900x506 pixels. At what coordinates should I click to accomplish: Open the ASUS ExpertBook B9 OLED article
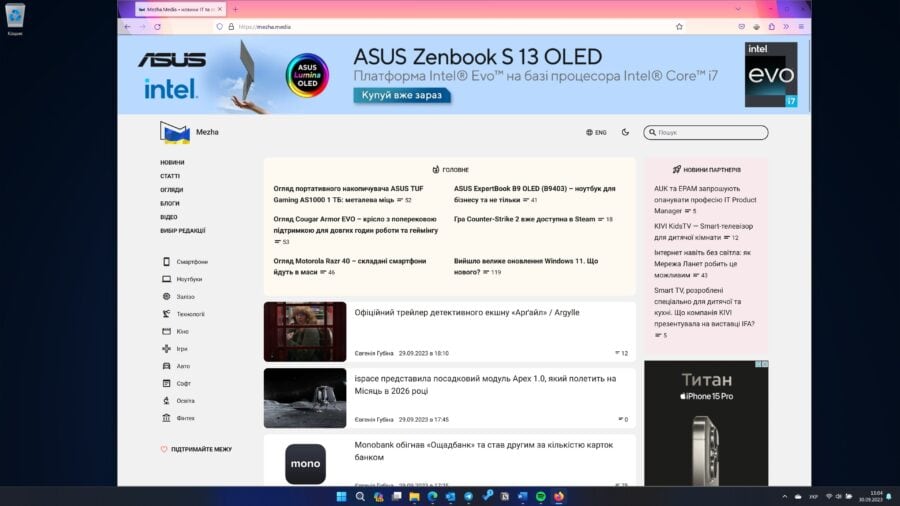coord(534,194)
